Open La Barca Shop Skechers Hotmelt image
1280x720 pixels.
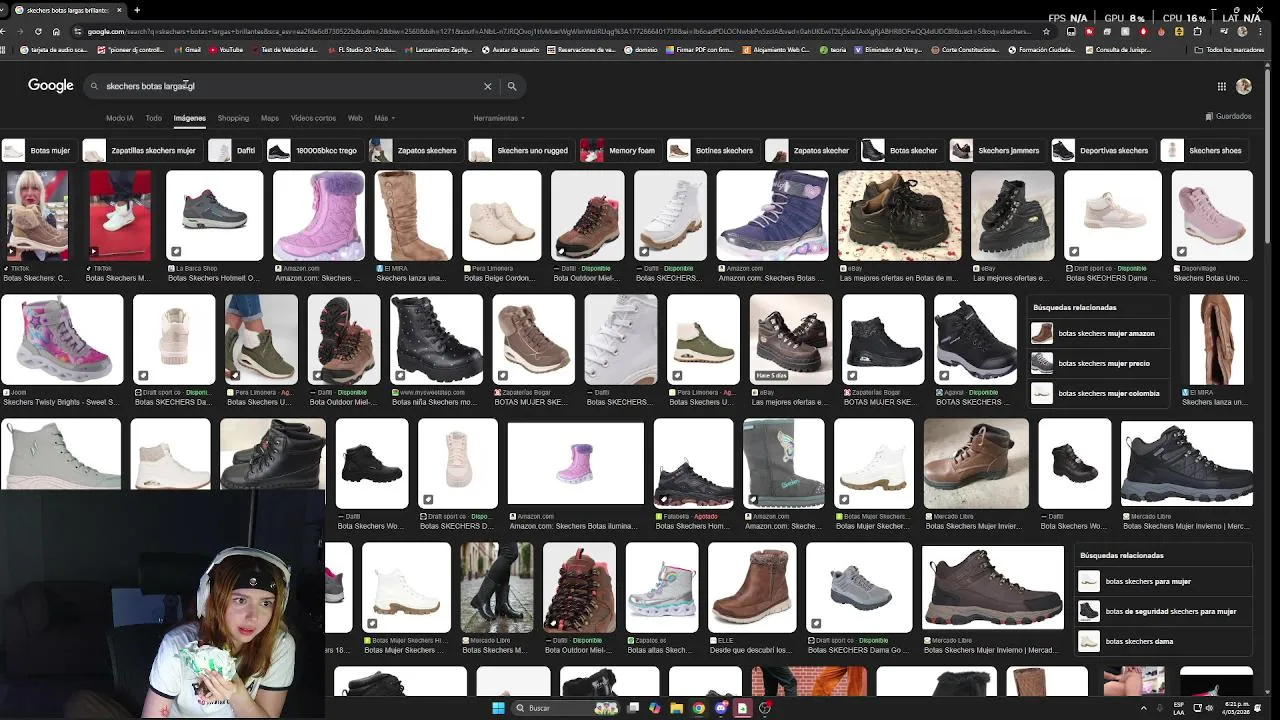tap(214, 216)
